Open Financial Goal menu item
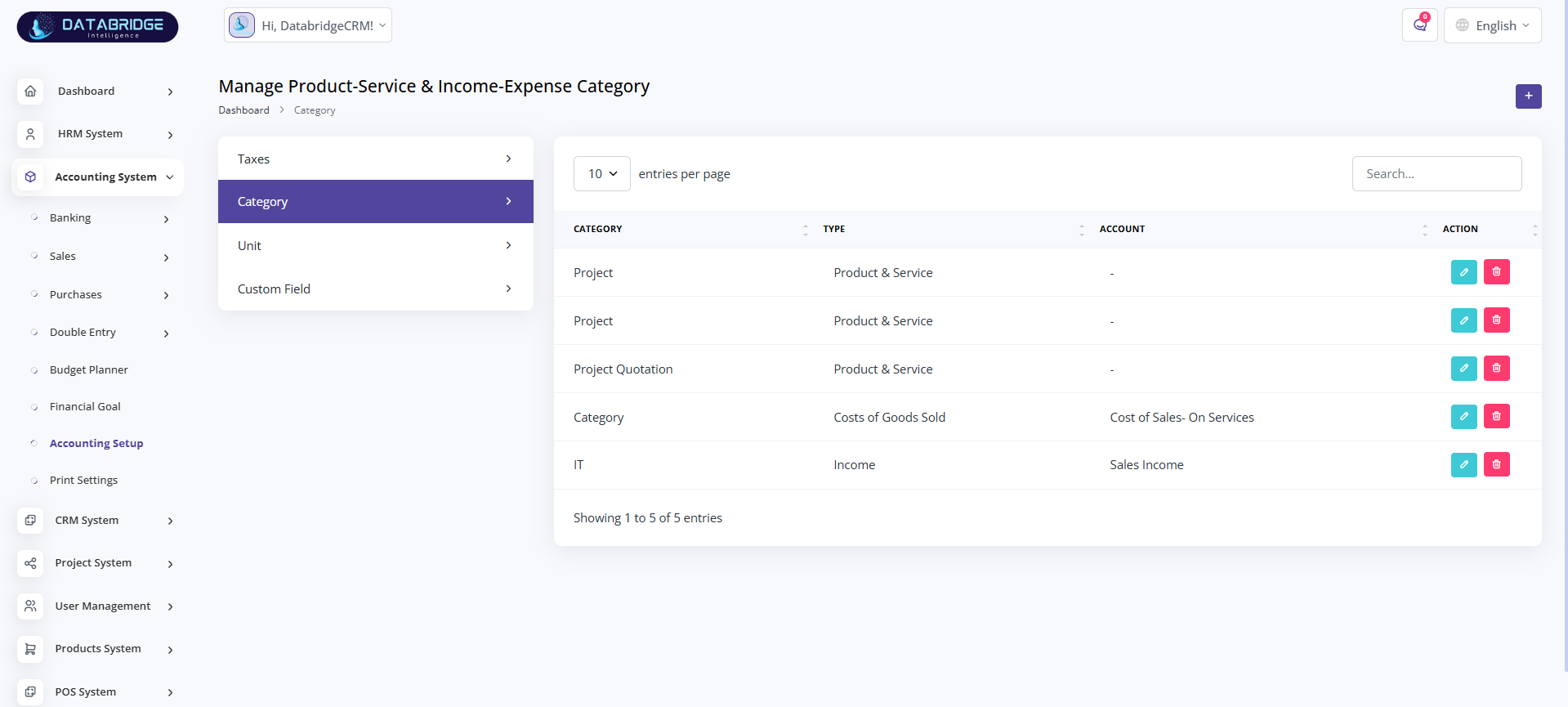The height and width of the screenshot is (707, 1568). pos(85,406)
